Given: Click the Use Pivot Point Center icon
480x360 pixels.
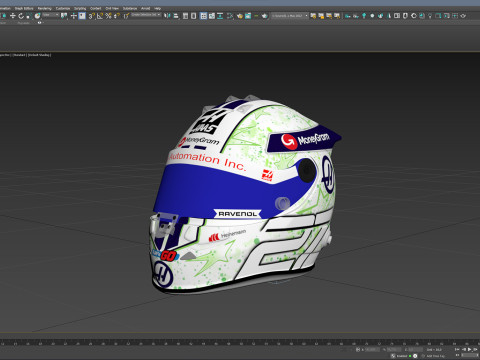Looking at the screenshot, I should point(64,16).
